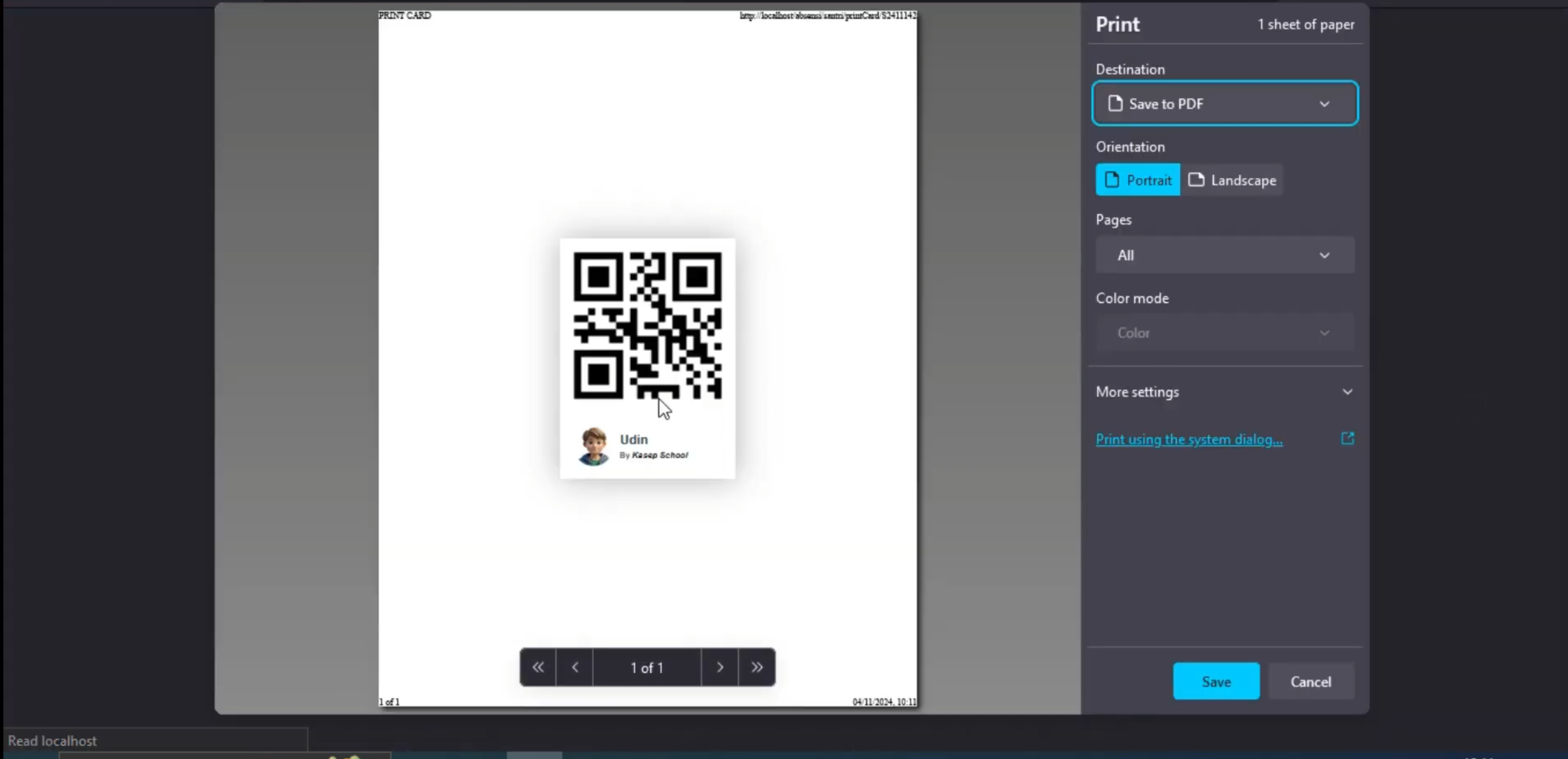The image size is (1568, 759).
Task: Click the 1 of 1 page indicator
Action: tap(647, 667)
